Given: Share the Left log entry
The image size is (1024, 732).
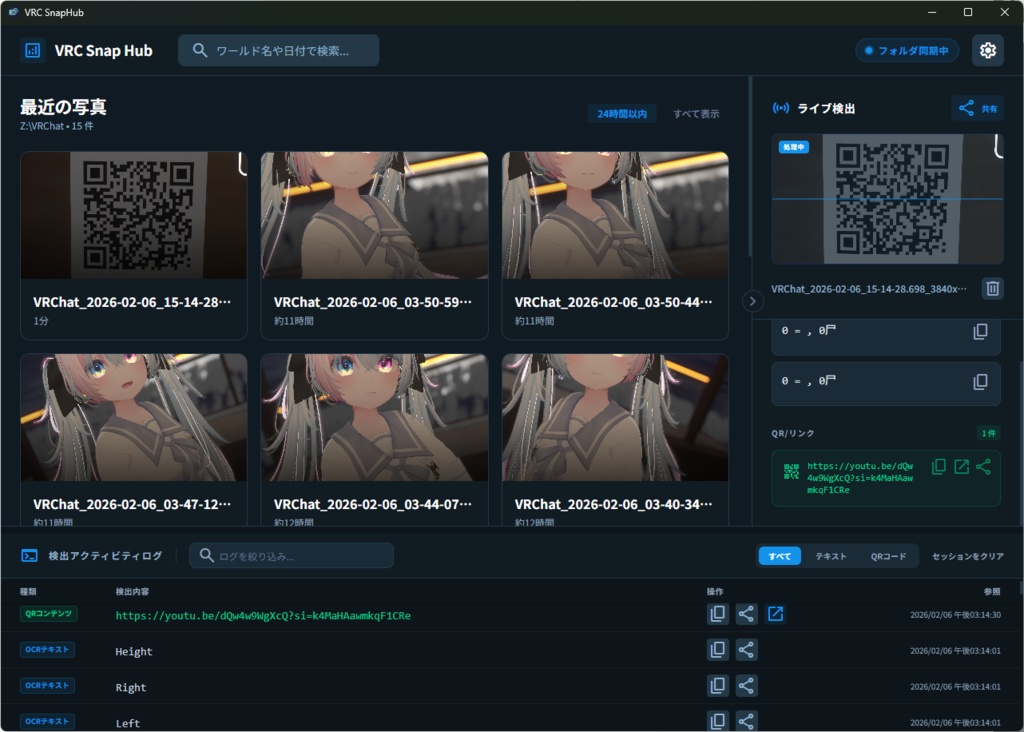Looking at the screenshot, I should pyautogui.click(x=746, y=721).
